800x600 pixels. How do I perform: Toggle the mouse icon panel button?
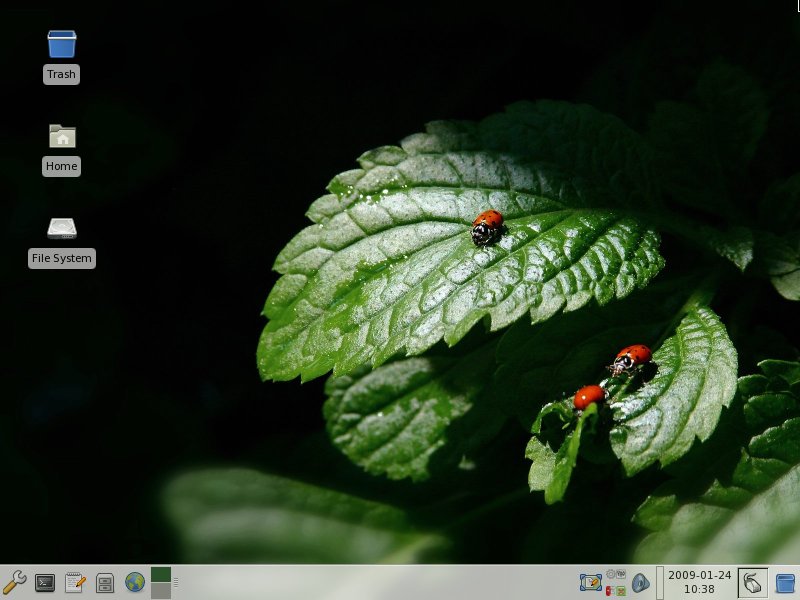coord(753,582)
